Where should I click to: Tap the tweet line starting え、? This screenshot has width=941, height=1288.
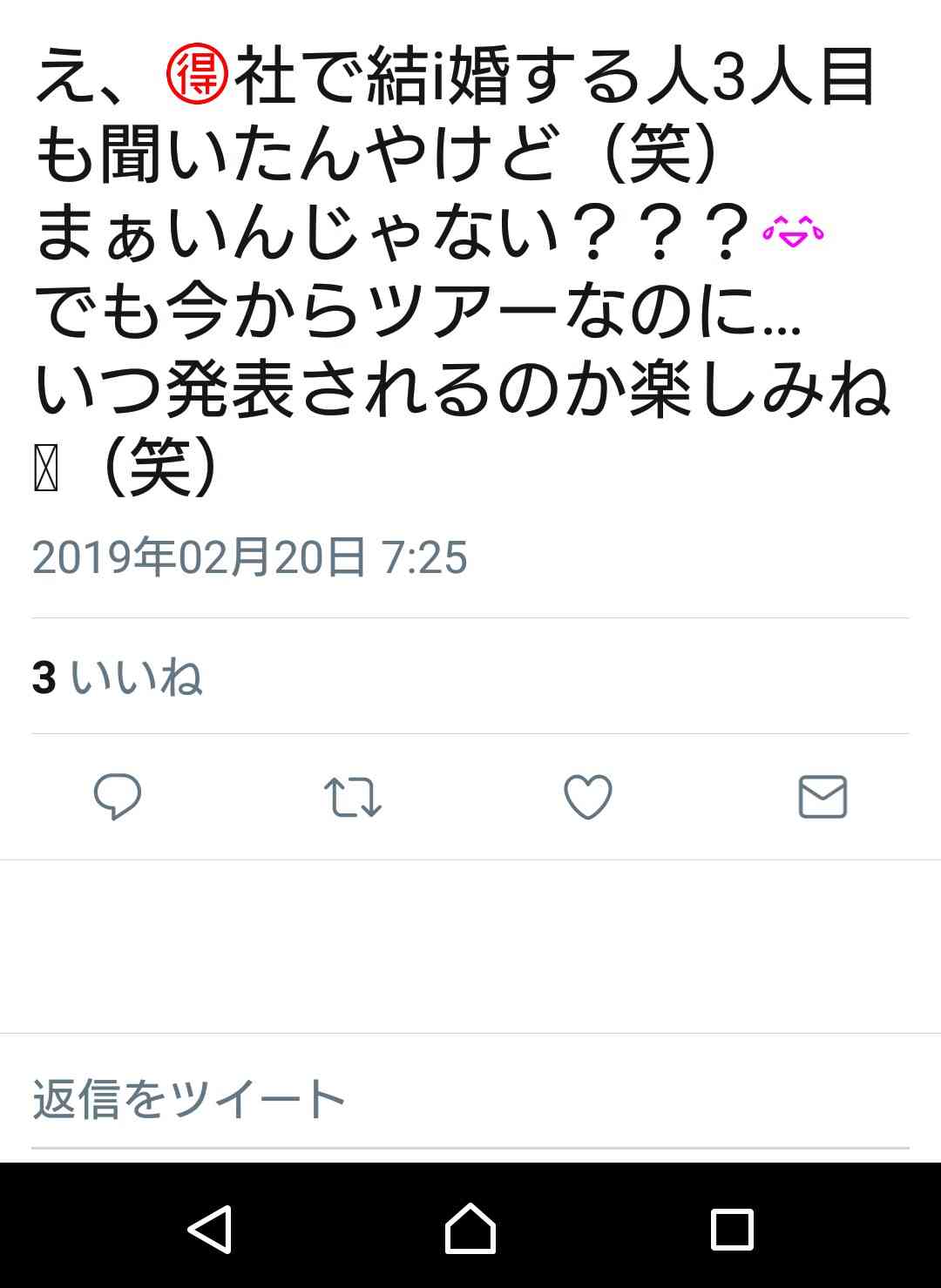click(x=455, y=78)
